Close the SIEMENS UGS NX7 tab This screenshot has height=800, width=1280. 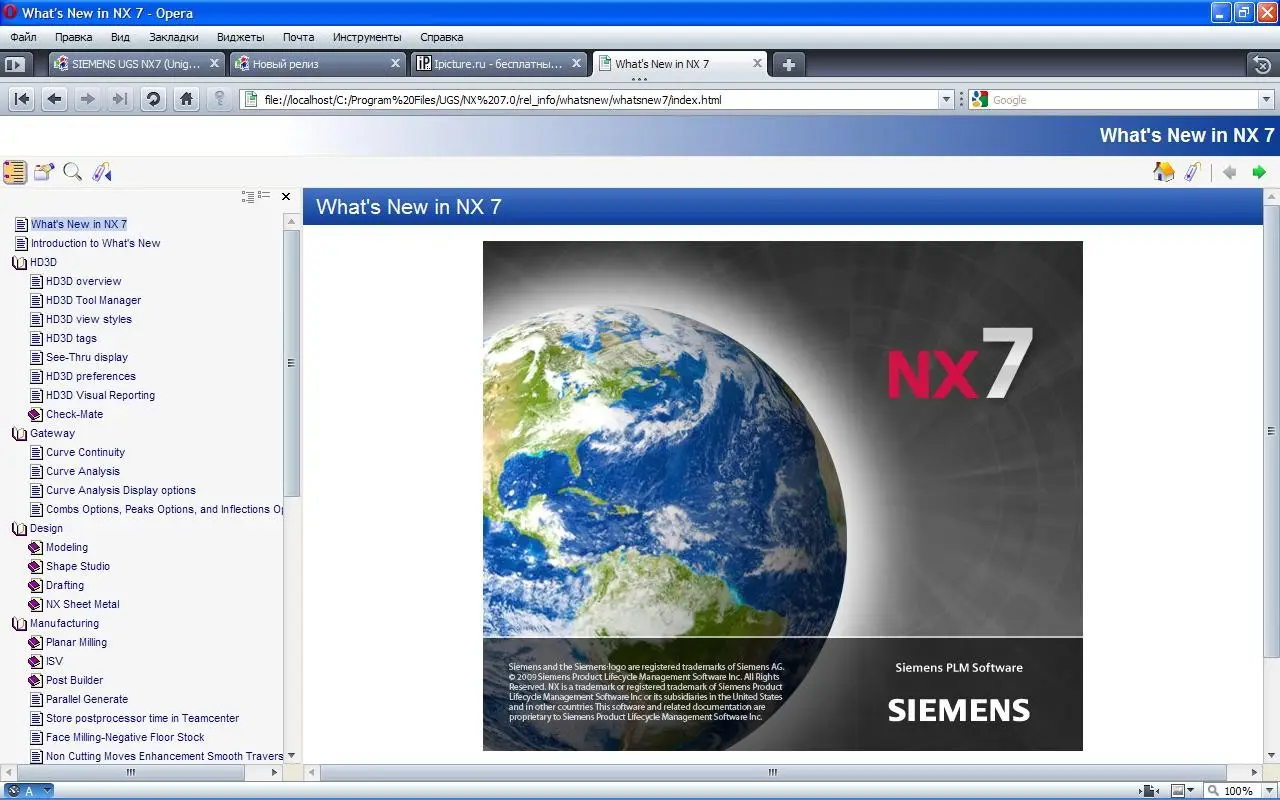coord(214,63)
